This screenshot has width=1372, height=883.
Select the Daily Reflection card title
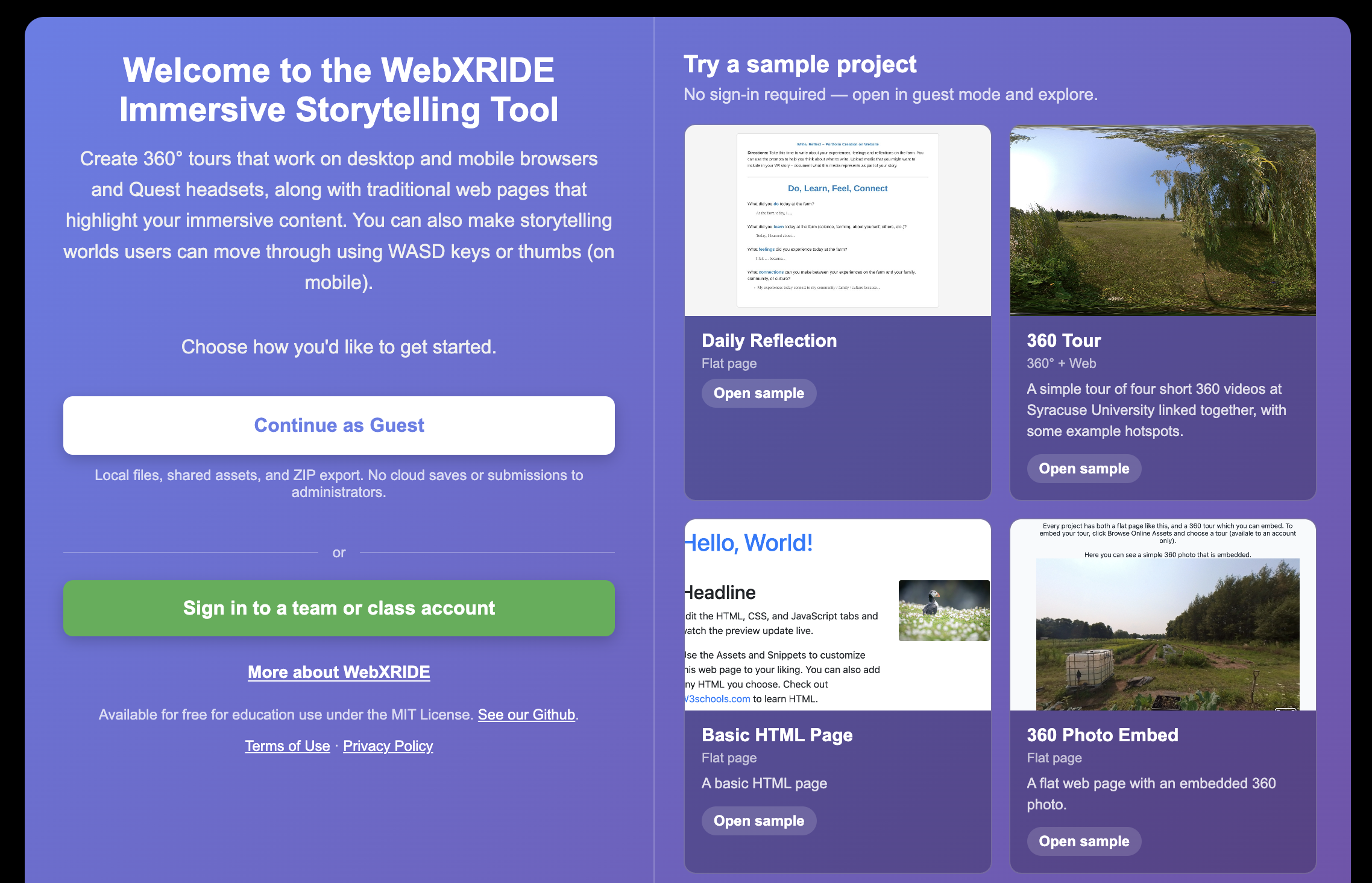tap(769, 341)
